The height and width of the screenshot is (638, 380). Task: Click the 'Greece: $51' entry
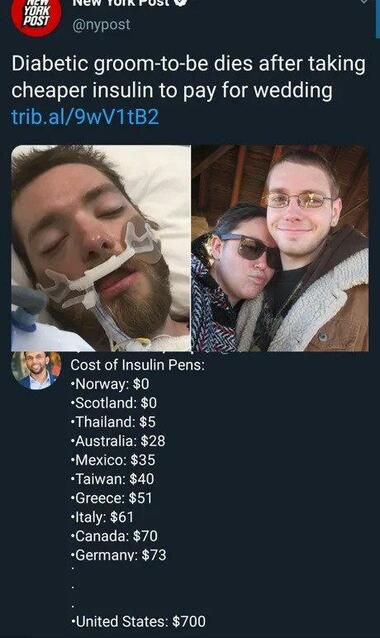pos(111,498)
